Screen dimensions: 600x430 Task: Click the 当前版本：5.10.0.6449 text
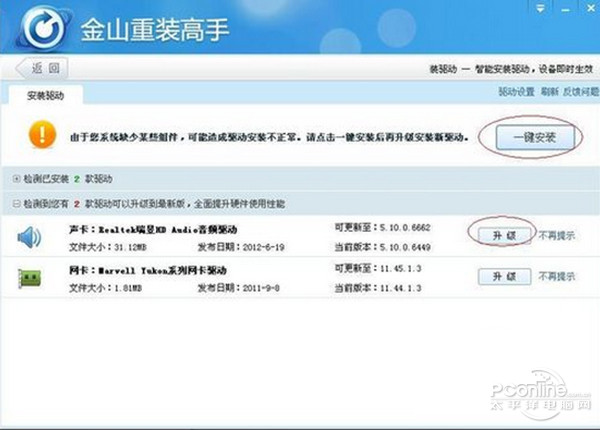pos(383,247)
